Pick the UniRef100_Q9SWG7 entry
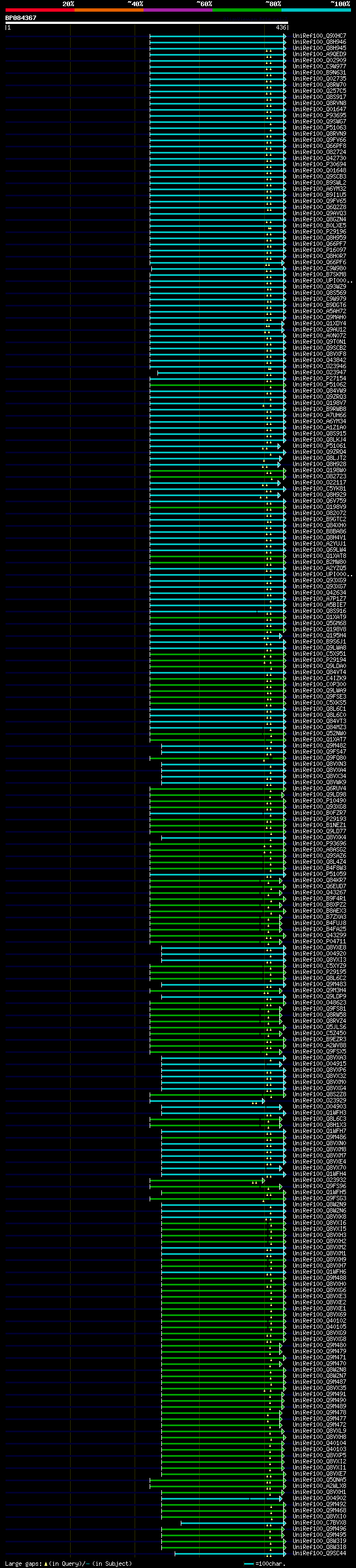 tap(319, 121)
